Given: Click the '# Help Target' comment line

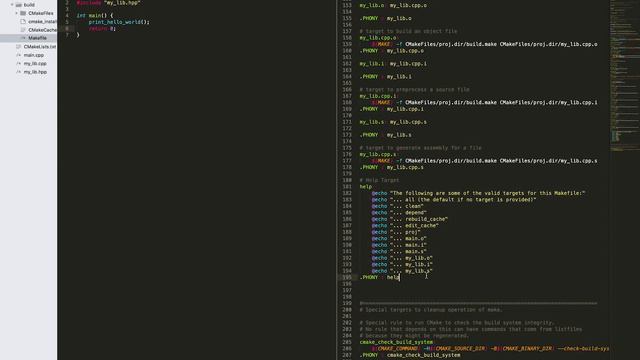Looking at the screenshot, I should click(379, 180).
